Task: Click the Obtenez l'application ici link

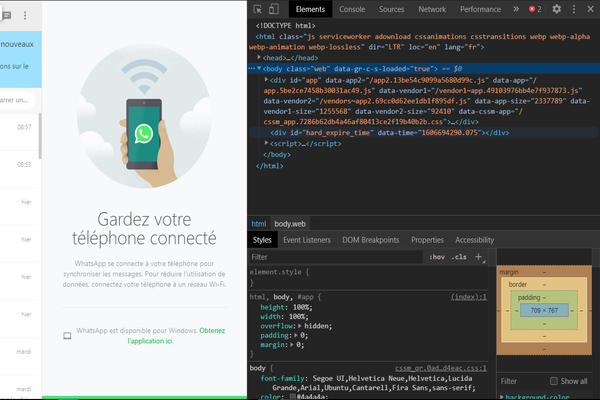Action: (176, 336)
